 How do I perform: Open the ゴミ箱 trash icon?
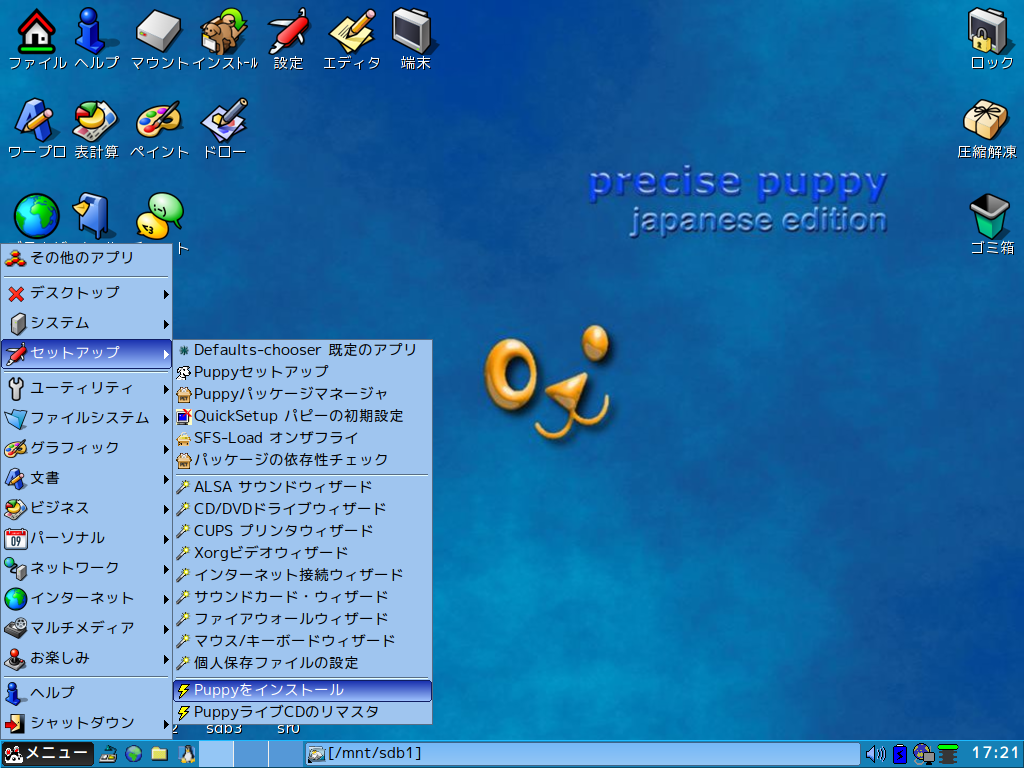tap(990, 216)
